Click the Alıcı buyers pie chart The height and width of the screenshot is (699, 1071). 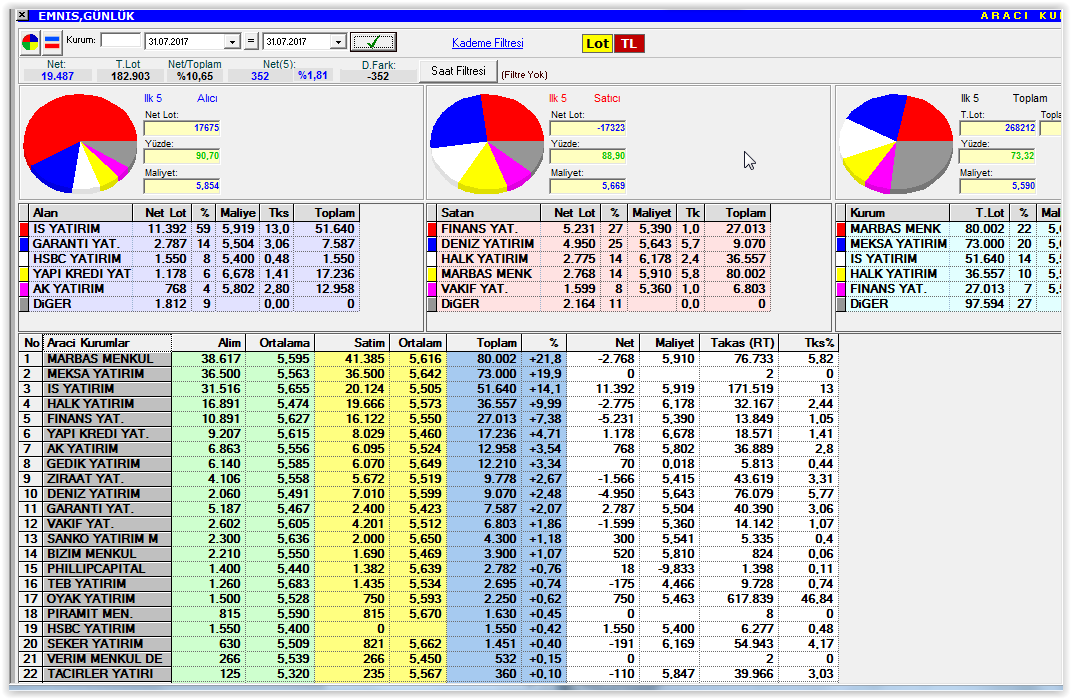[80, 143]
